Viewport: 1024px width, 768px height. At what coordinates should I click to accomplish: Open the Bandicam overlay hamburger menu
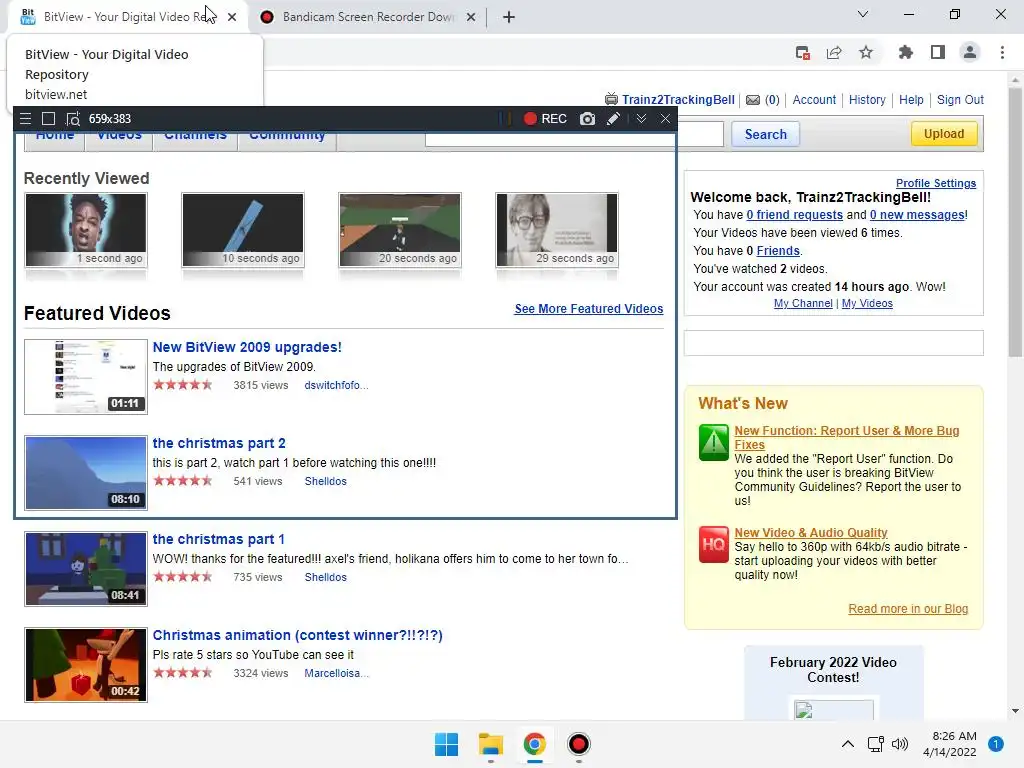click(x=25, y=119)
